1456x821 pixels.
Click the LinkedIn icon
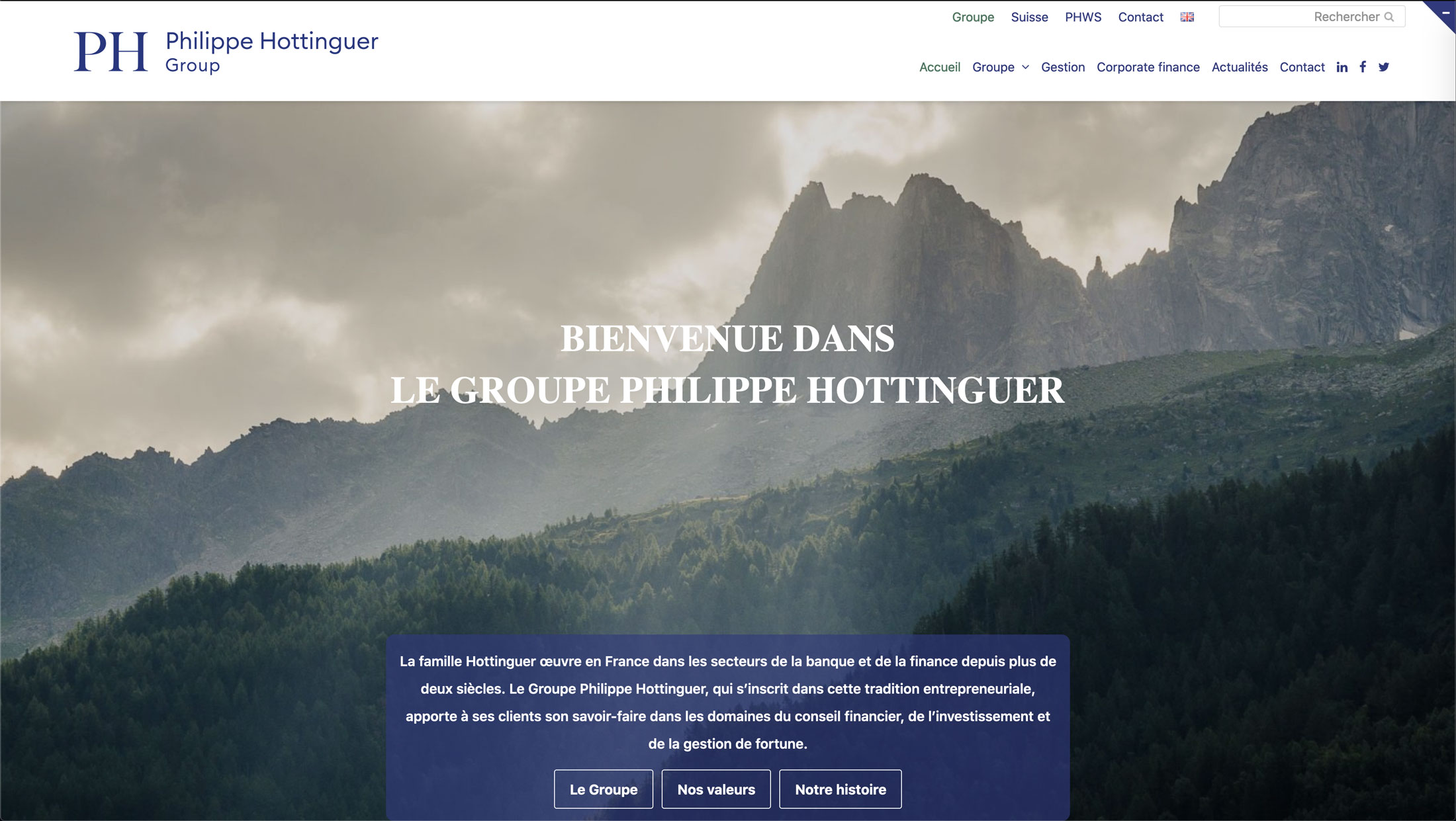pyautogui.click(x=1342, y=67)
